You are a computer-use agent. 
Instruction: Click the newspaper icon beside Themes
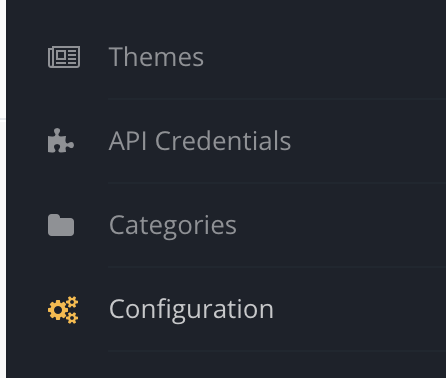pyautogui.click(x=64, y=57)
